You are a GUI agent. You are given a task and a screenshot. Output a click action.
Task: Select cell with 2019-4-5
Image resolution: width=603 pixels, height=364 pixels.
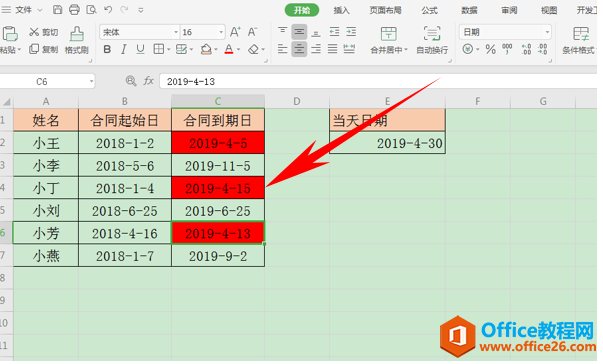[x=218, y=143]
